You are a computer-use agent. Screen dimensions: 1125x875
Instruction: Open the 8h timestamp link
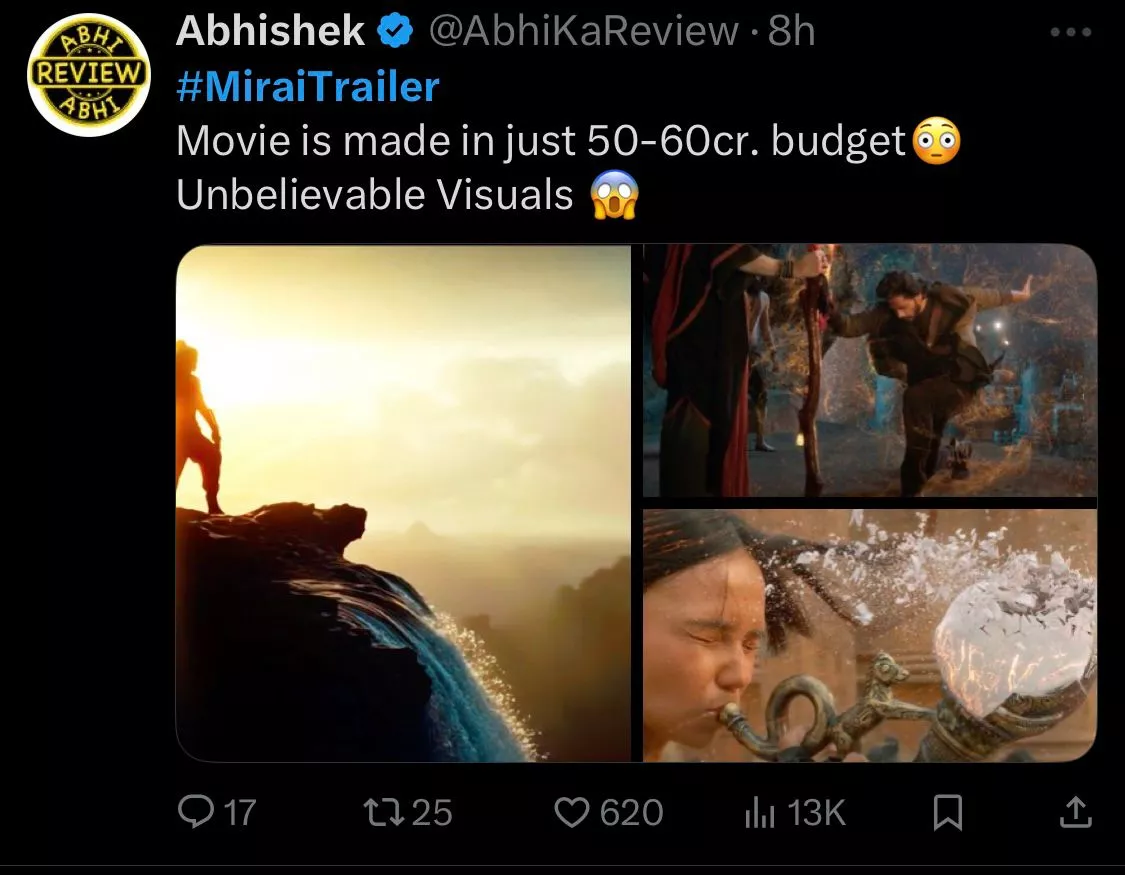click(x=791, y=32)
